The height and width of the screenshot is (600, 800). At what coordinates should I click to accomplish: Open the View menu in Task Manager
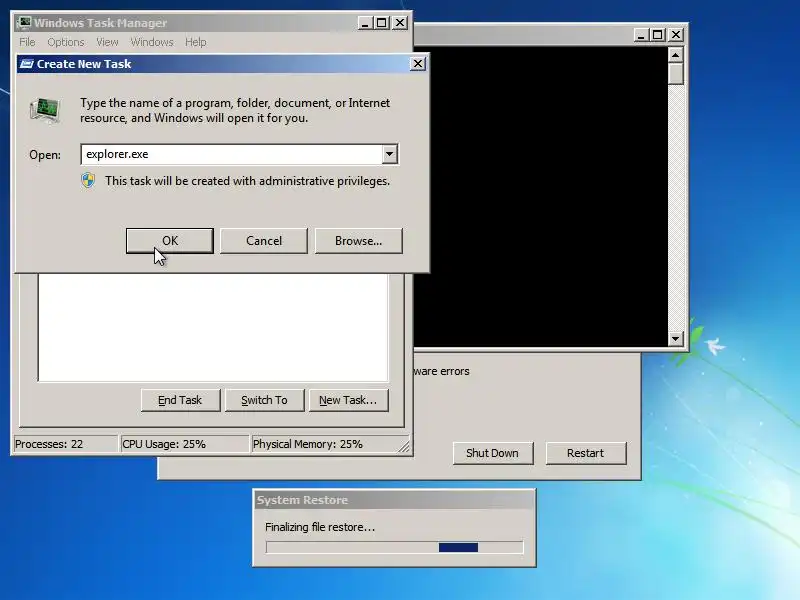coord(107,42)
